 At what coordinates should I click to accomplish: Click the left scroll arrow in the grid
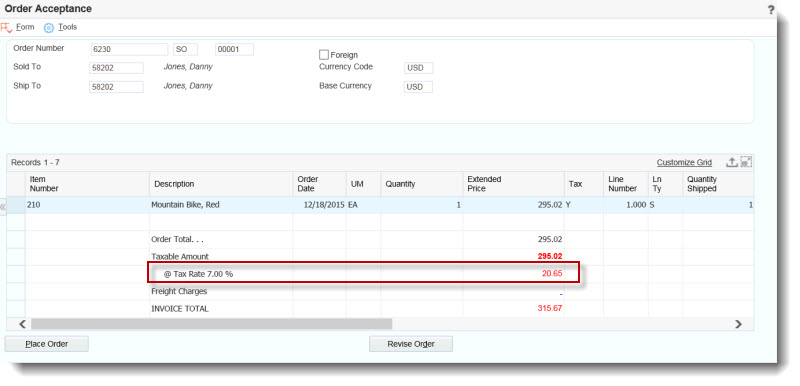click(22, 324)
